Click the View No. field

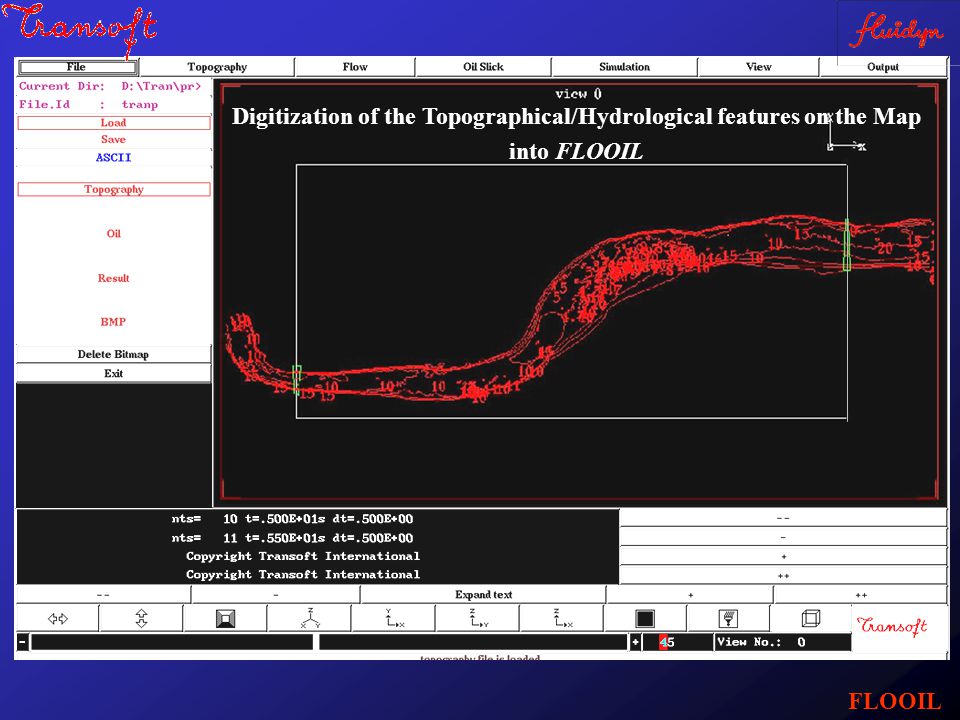[x=783, y=642]
